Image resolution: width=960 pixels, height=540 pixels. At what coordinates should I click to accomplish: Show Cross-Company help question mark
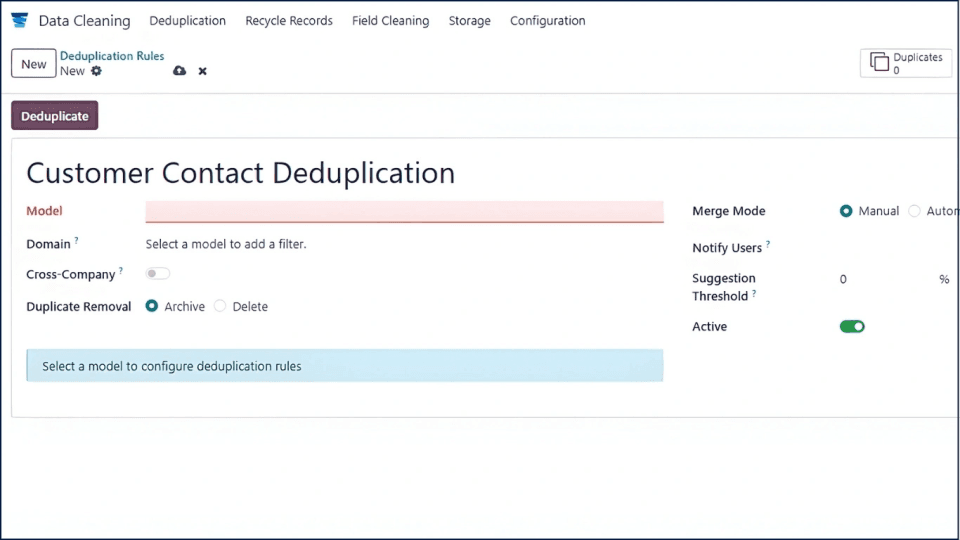pyautogui.click(x=121, y=271)
